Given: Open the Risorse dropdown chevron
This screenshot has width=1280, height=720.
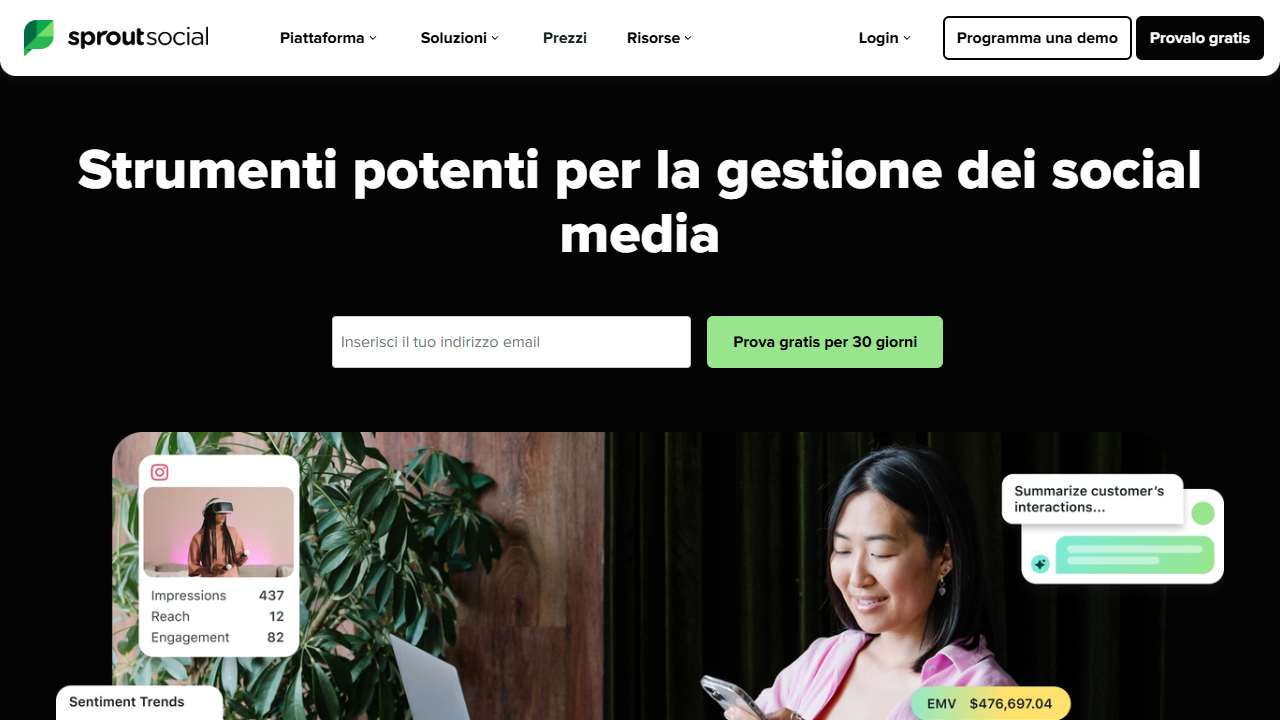Looking at the screenshot, I should coord(688,38).
